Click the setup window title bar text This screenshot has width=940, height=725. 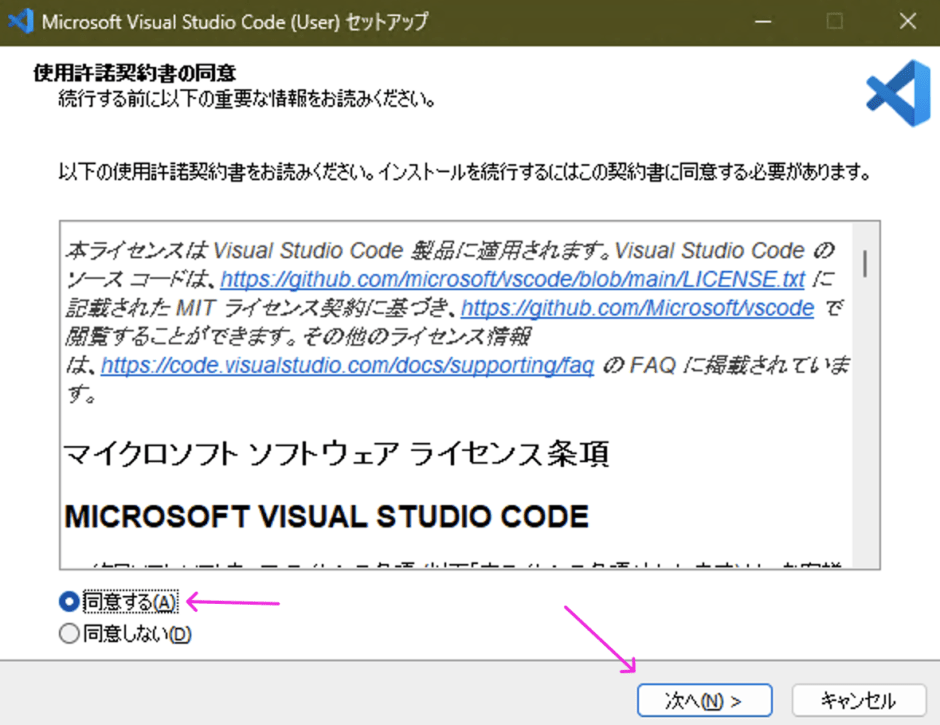(235, 22)
